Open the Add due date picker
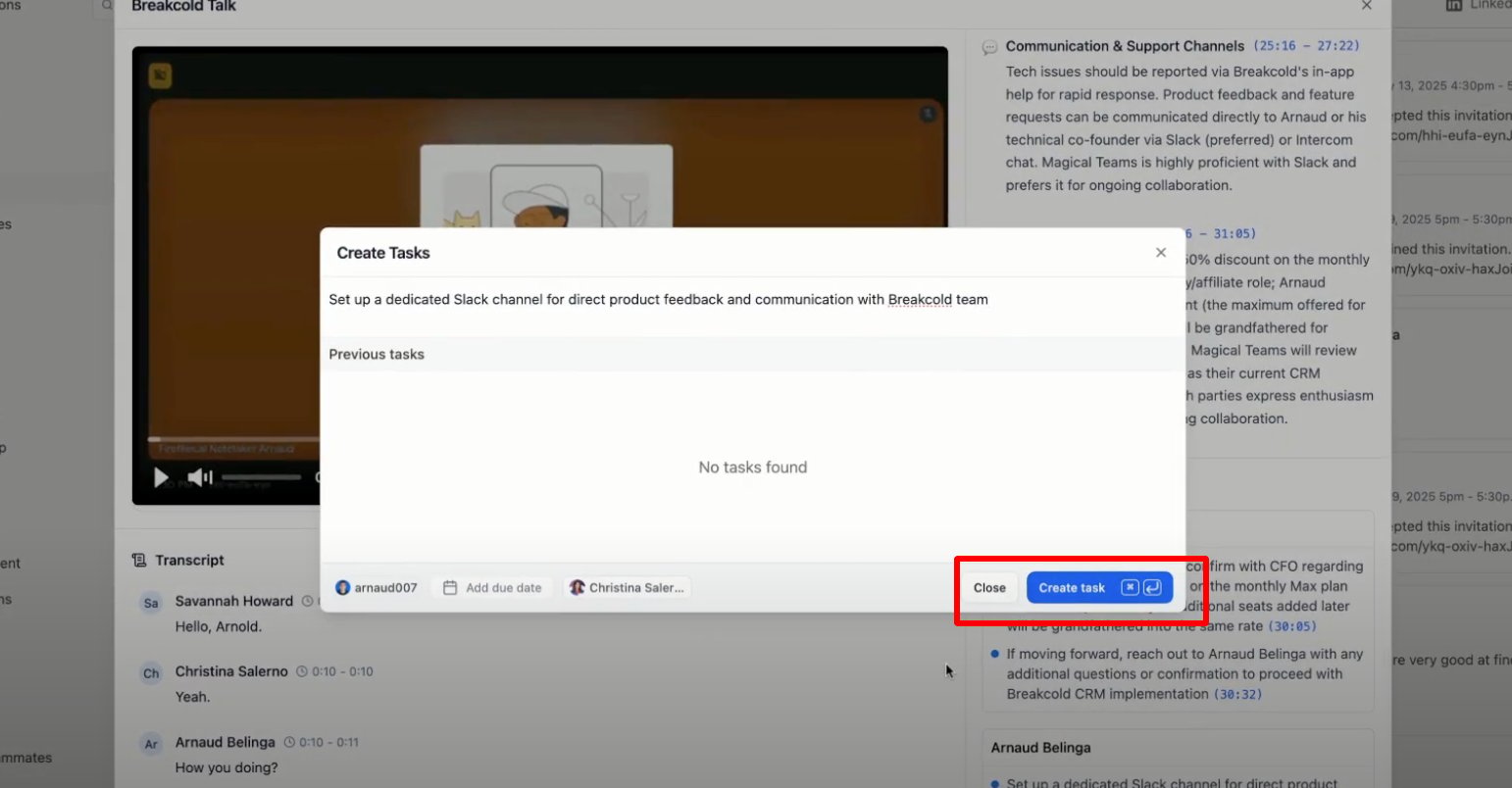Viewport: 1512px width, 788px height. [493, 587]
